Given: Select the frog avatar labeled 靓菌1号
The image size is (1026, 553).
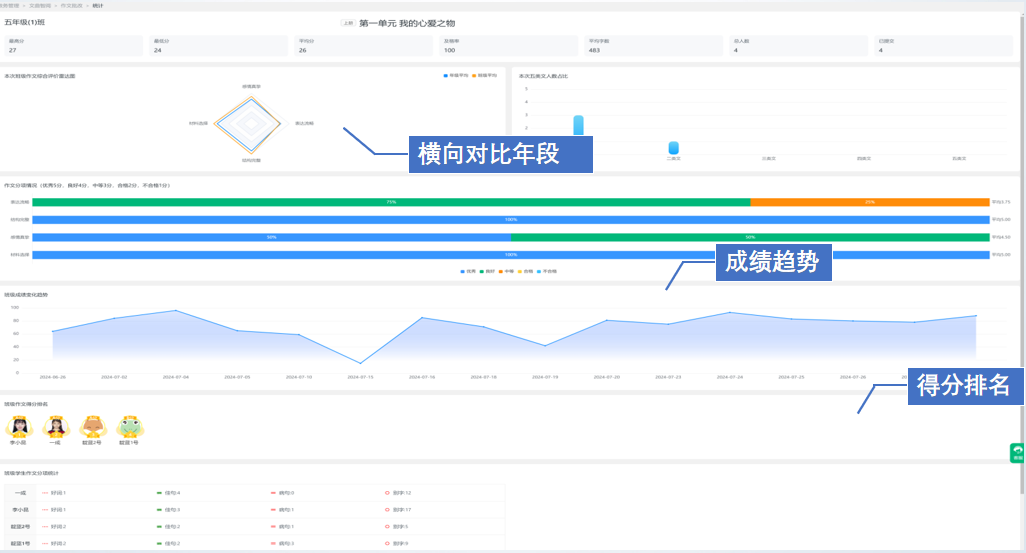Looking at the screenshot, I should 130,427.
